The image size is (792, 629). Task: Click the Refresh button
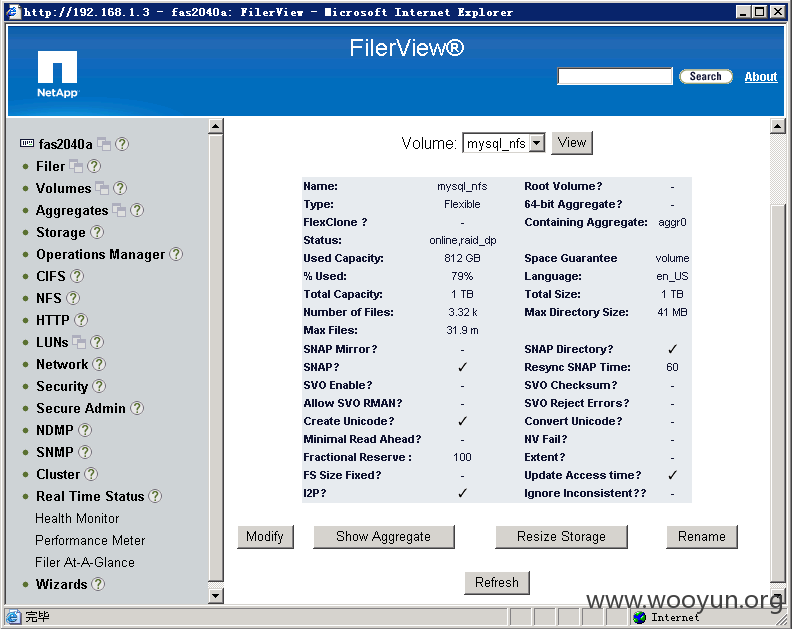click(x=497, y=583)
